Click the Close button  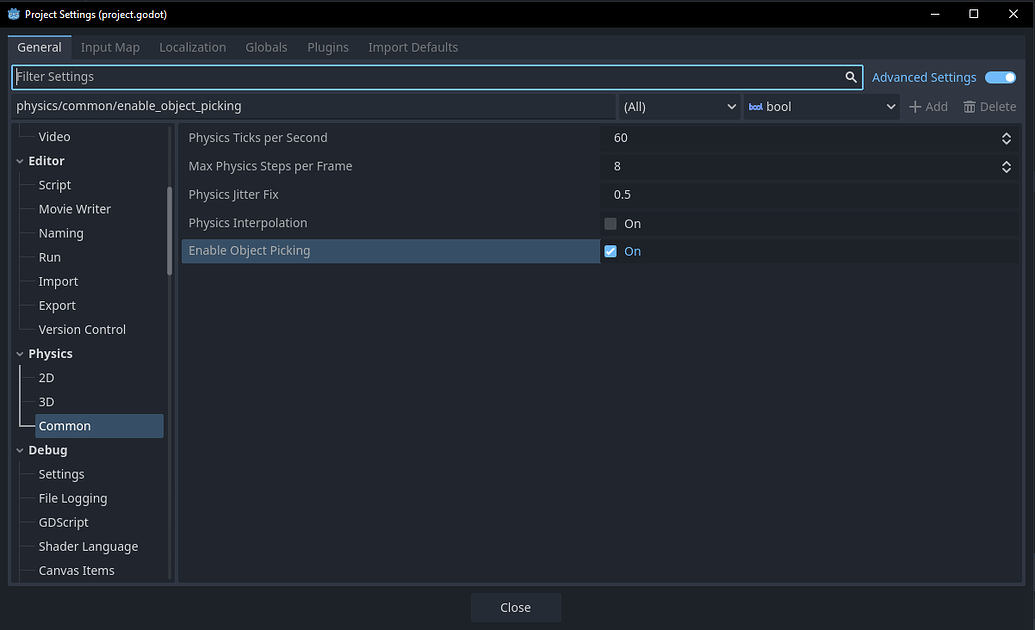(515, 607)
